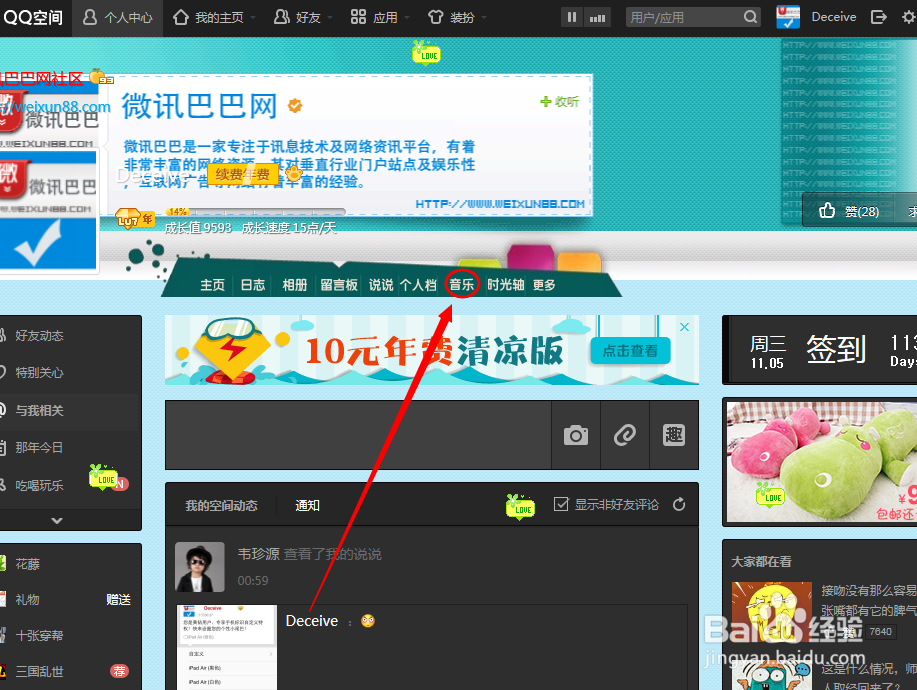
Task: Click the 荐 red badge by 三国乱世
Action: (119, 671)
